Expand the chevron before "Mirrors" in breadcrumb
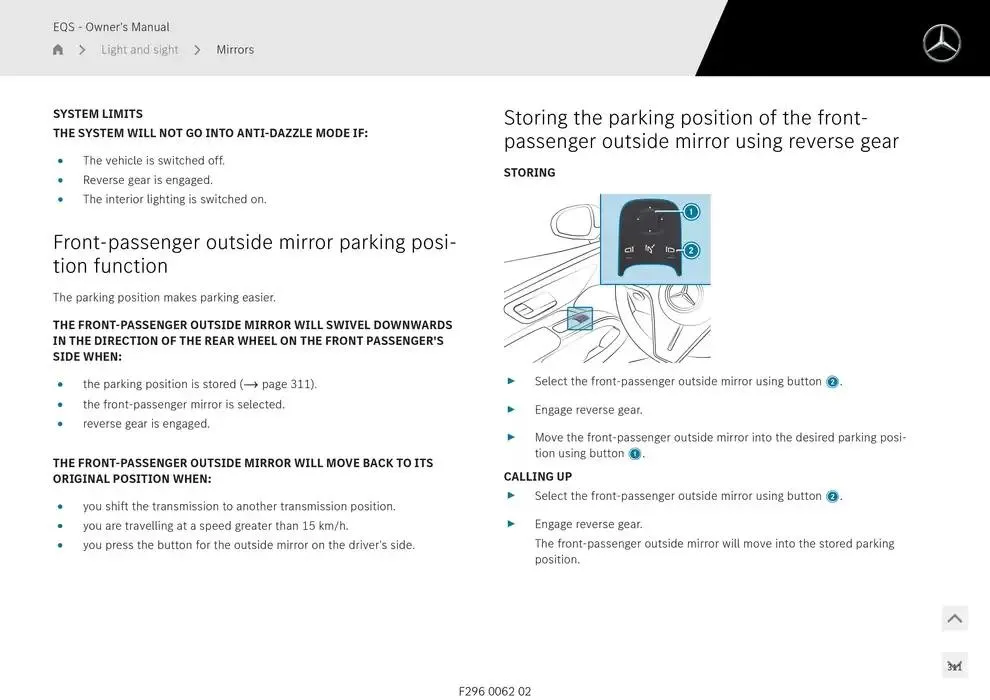Image resolution: width=990 pixels, height=700 pixels. [x=196, y=49]
